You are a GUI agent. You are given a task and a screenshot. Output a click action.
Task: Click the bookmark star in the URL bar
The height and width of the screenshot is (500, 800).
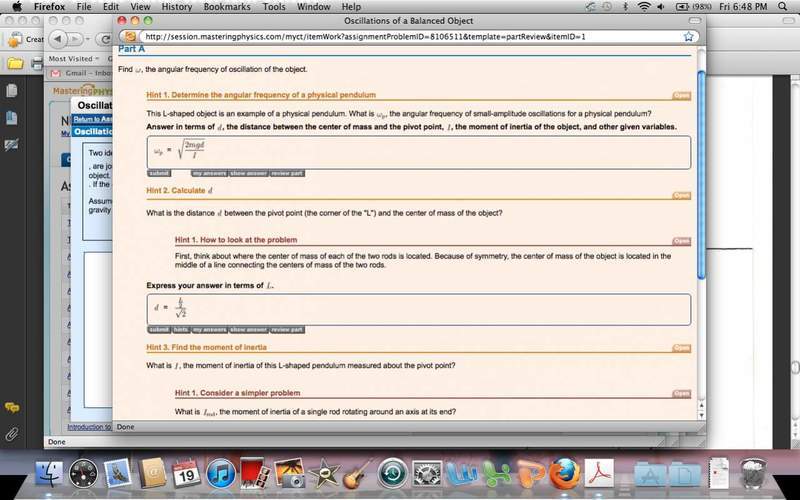point(689,36)
